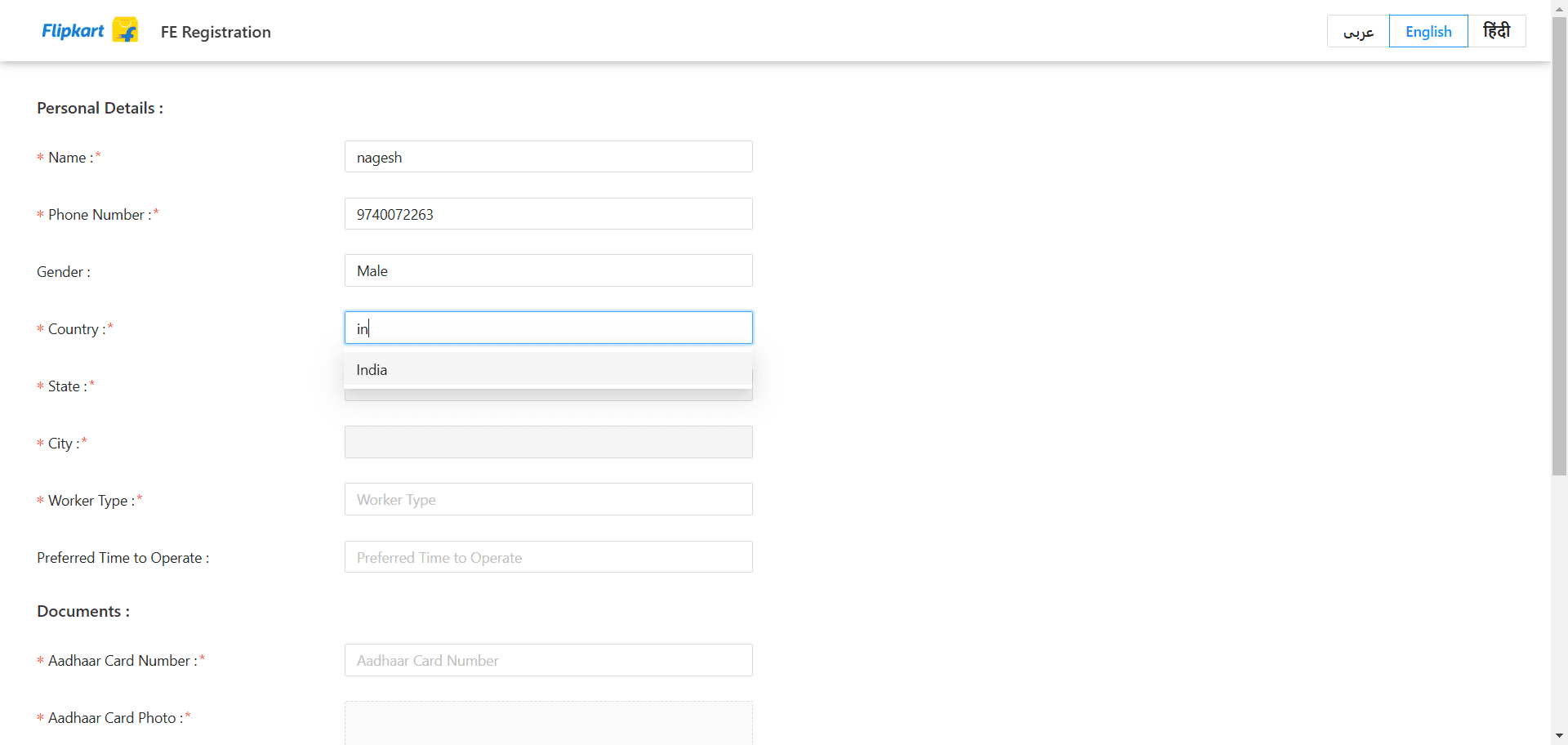Click the FE Registration page title
The width and height of the screenshot is (1568, 745).
(216, 32)
